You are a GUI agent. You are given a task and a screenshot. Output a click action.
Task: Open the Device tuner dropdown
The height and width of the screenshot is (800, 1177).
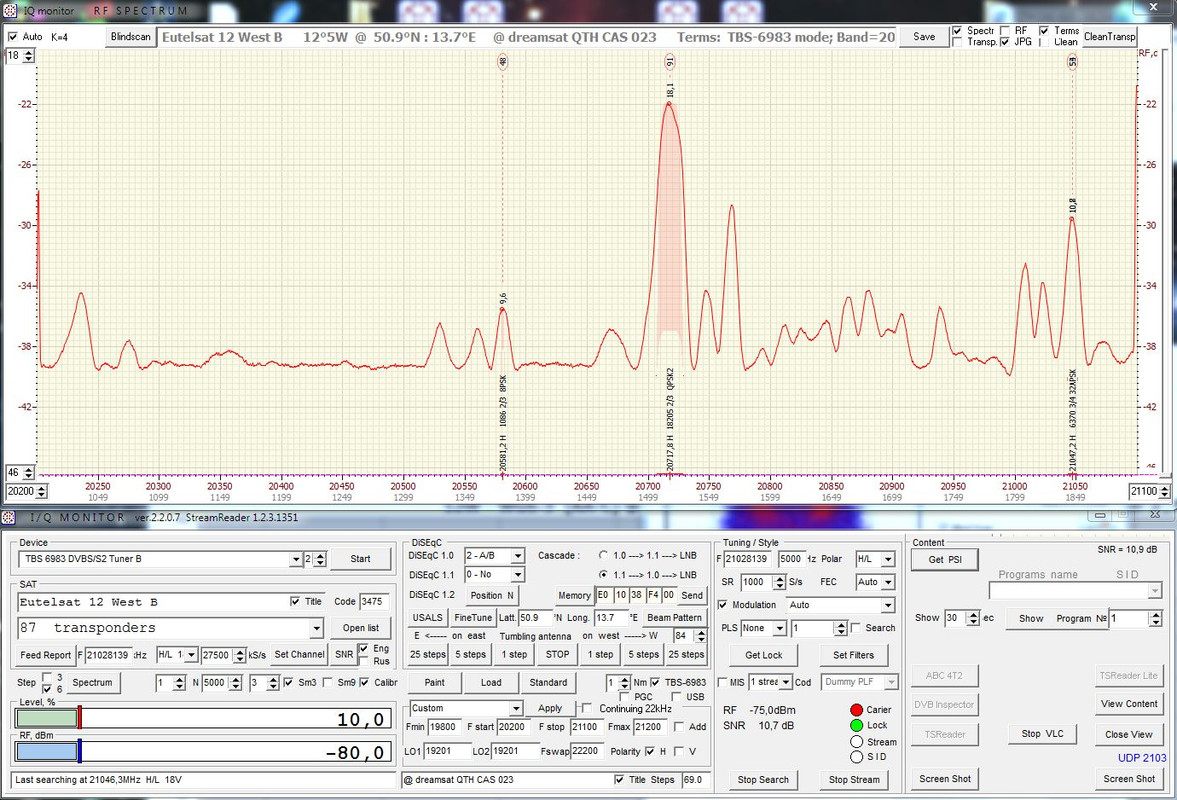(296, 559)
